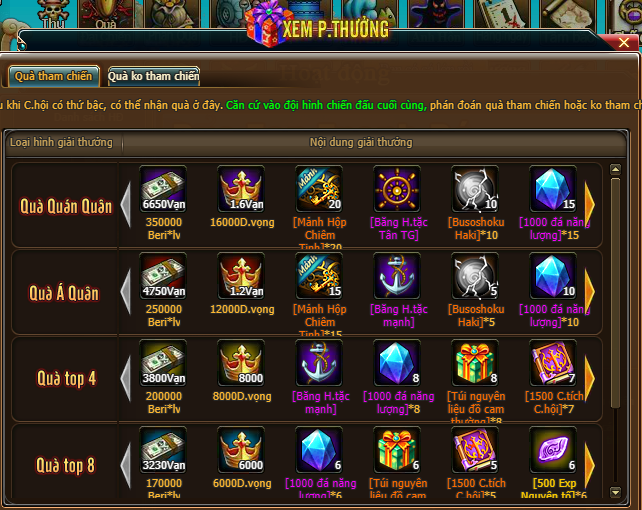This screenshot has width=642, height=510.
Task: Switch to Quà tham chiến tab
Action: (x=54, y=76)
